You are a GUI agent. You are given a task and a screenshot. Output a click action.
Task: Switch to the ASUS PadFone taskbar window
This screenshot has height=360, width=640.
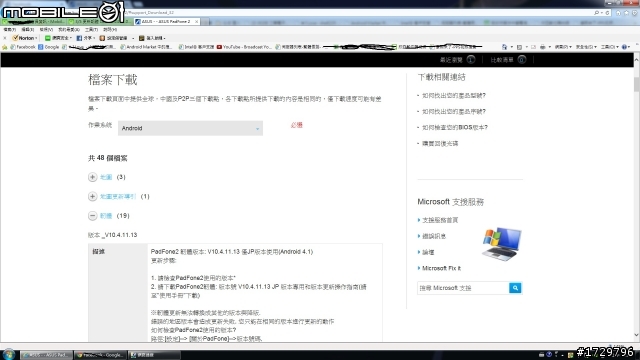click(47, 355)
